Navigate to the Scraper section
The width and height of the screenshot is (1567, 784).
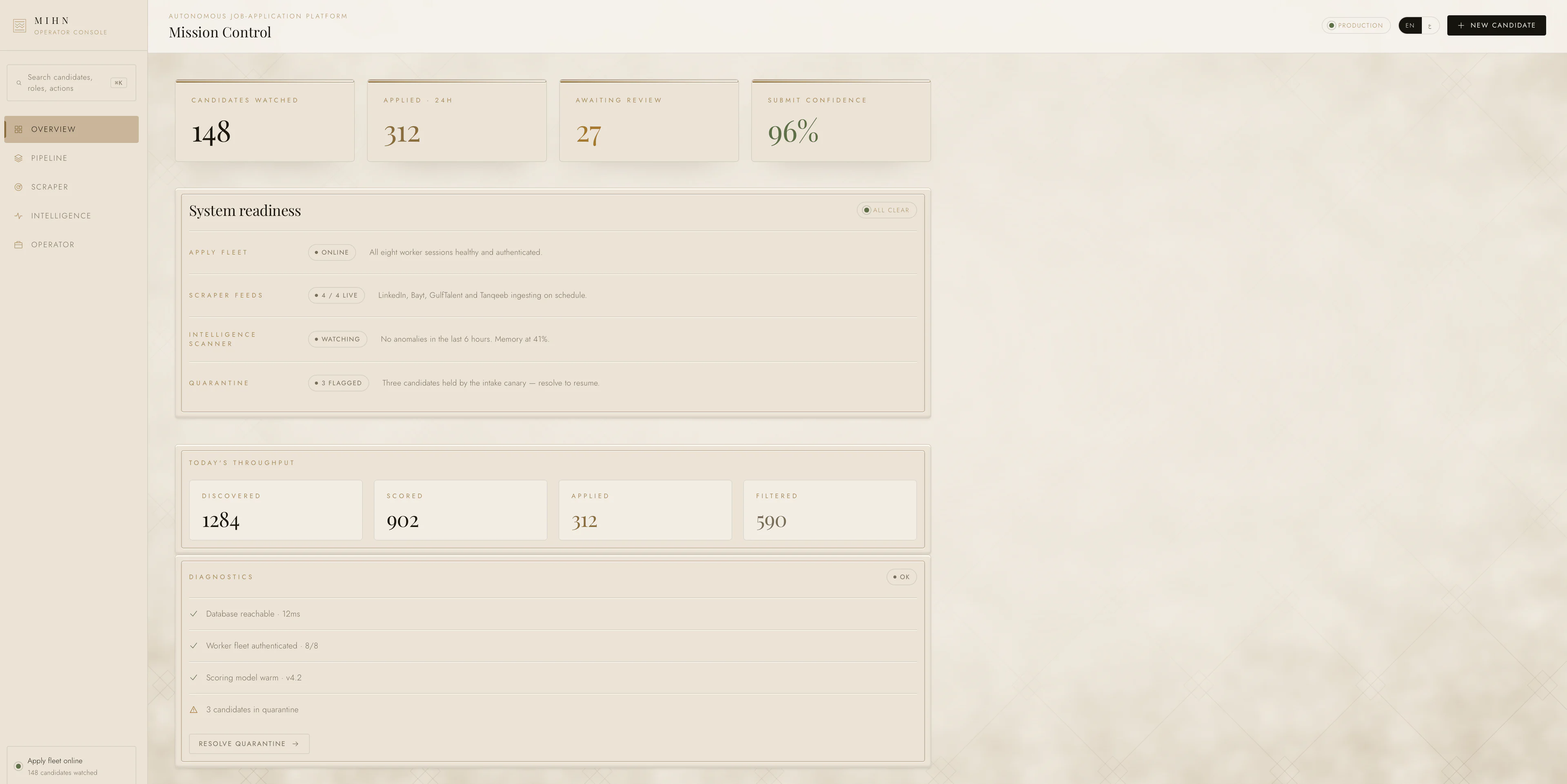click(x=71, y=187)
